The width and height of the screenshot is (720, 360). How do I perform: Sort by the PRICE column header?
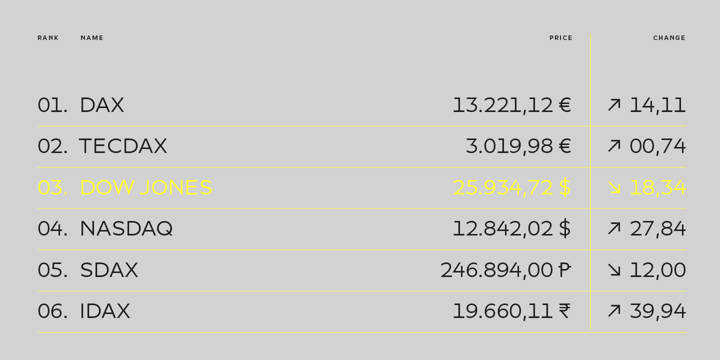(x=561, y=38)
